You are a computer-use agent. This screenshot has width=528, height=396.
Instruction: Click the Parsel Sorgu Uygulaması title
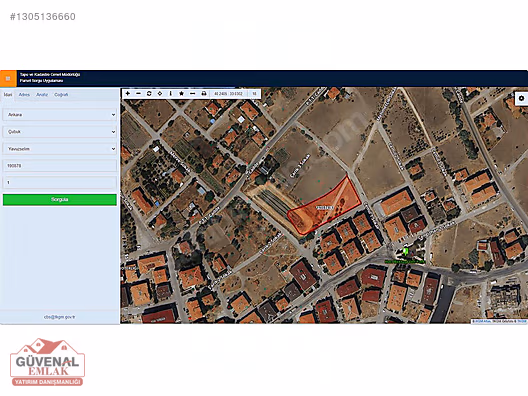(x=41, y=81)
